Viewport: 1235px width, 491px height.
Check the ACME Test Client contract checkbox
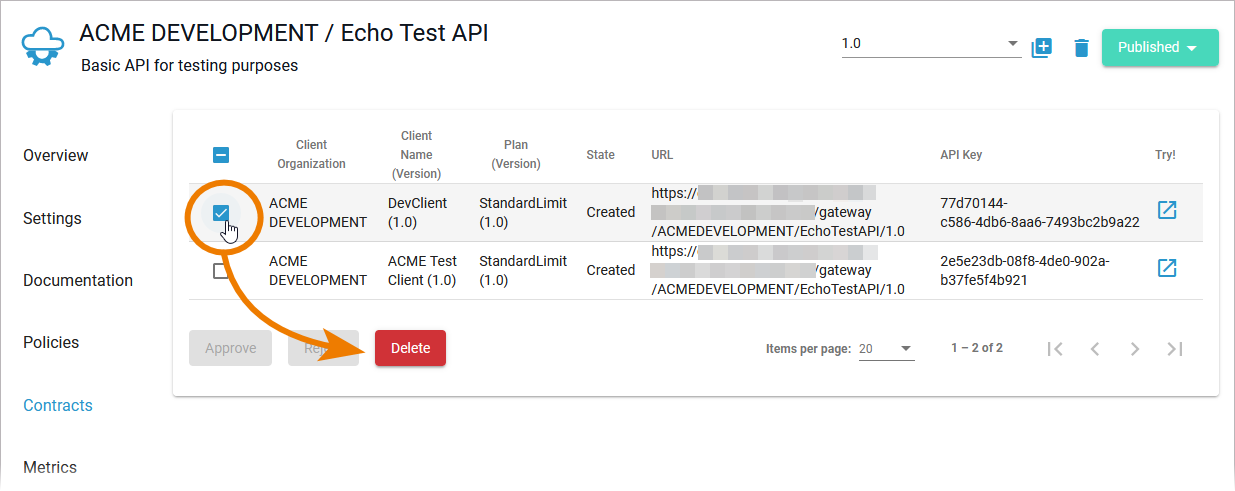point(221,271)
